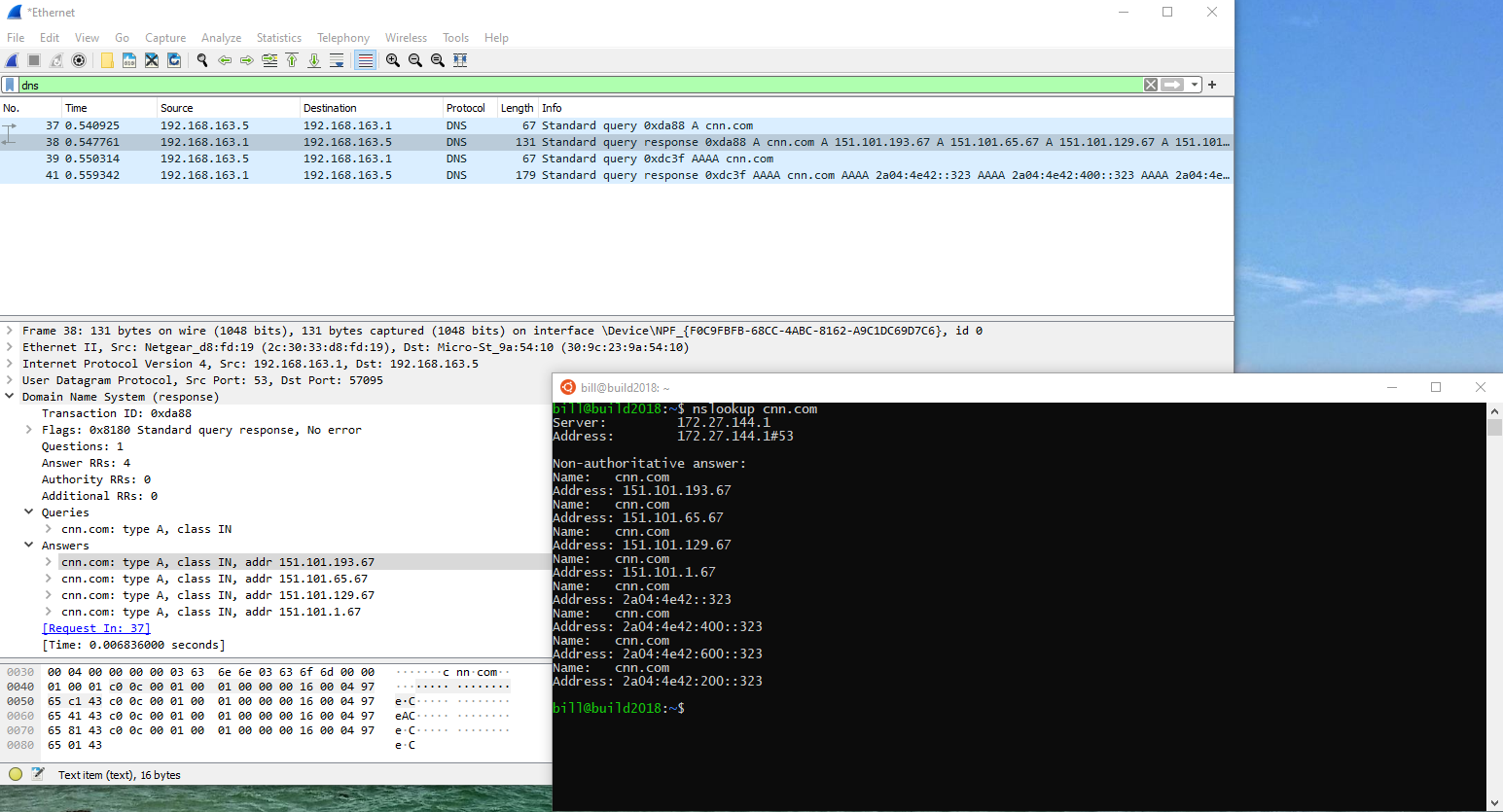The width and height of the screenshot is (1503, 812).
Task: Sort by the Source column header
Action: click(229, 108)
